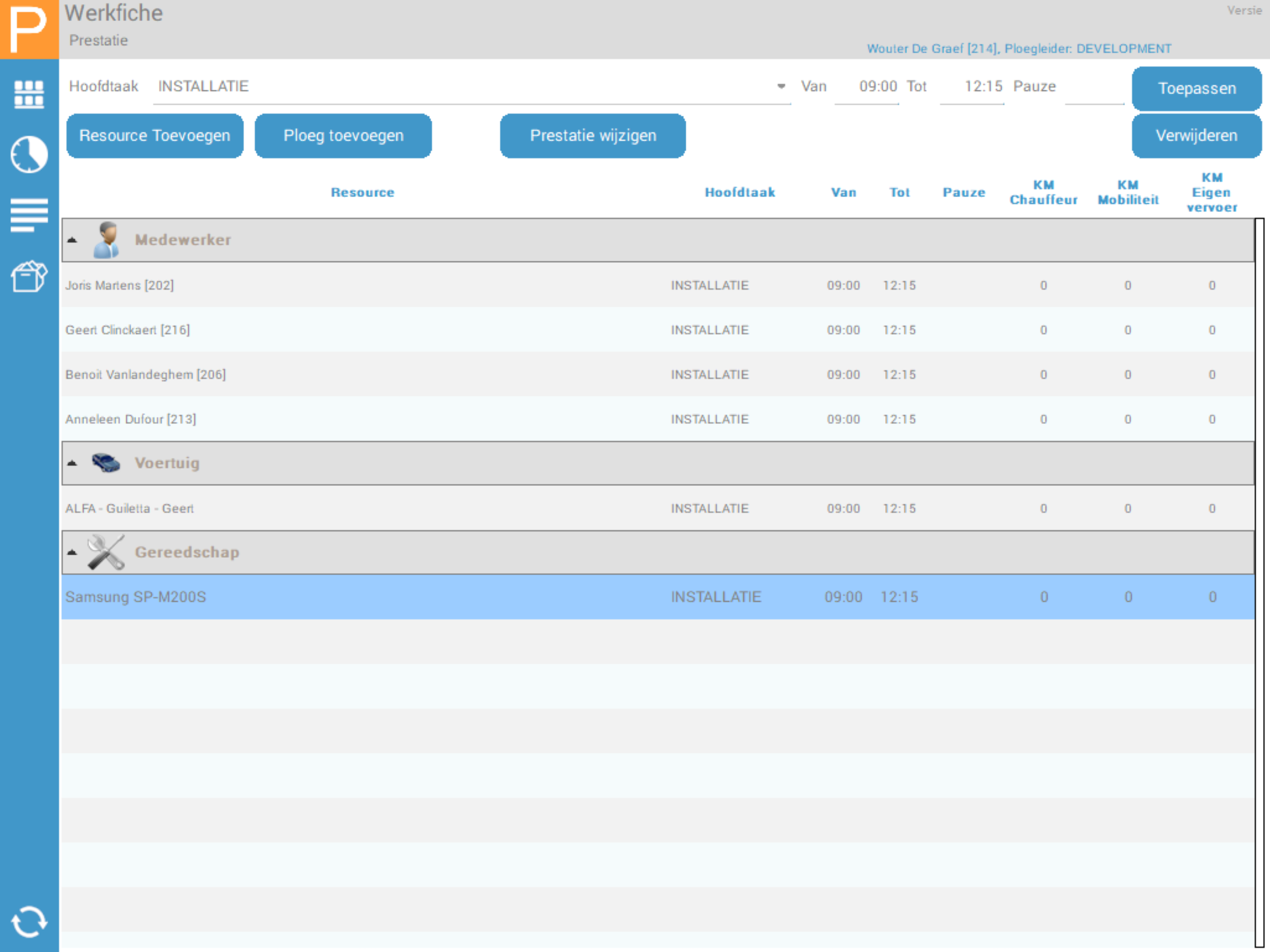Click the Medewerker person icon

[107, 240]
